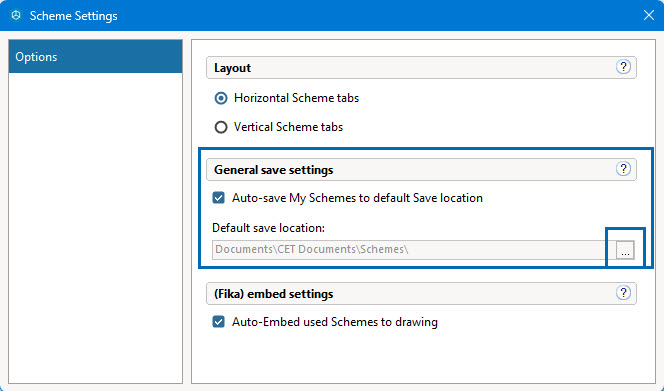This screenshot has width=664, height=391.
Task: Toggle Auto-save My Schemes checkbox
Action: pyautogui.click(x=219, y=198)
